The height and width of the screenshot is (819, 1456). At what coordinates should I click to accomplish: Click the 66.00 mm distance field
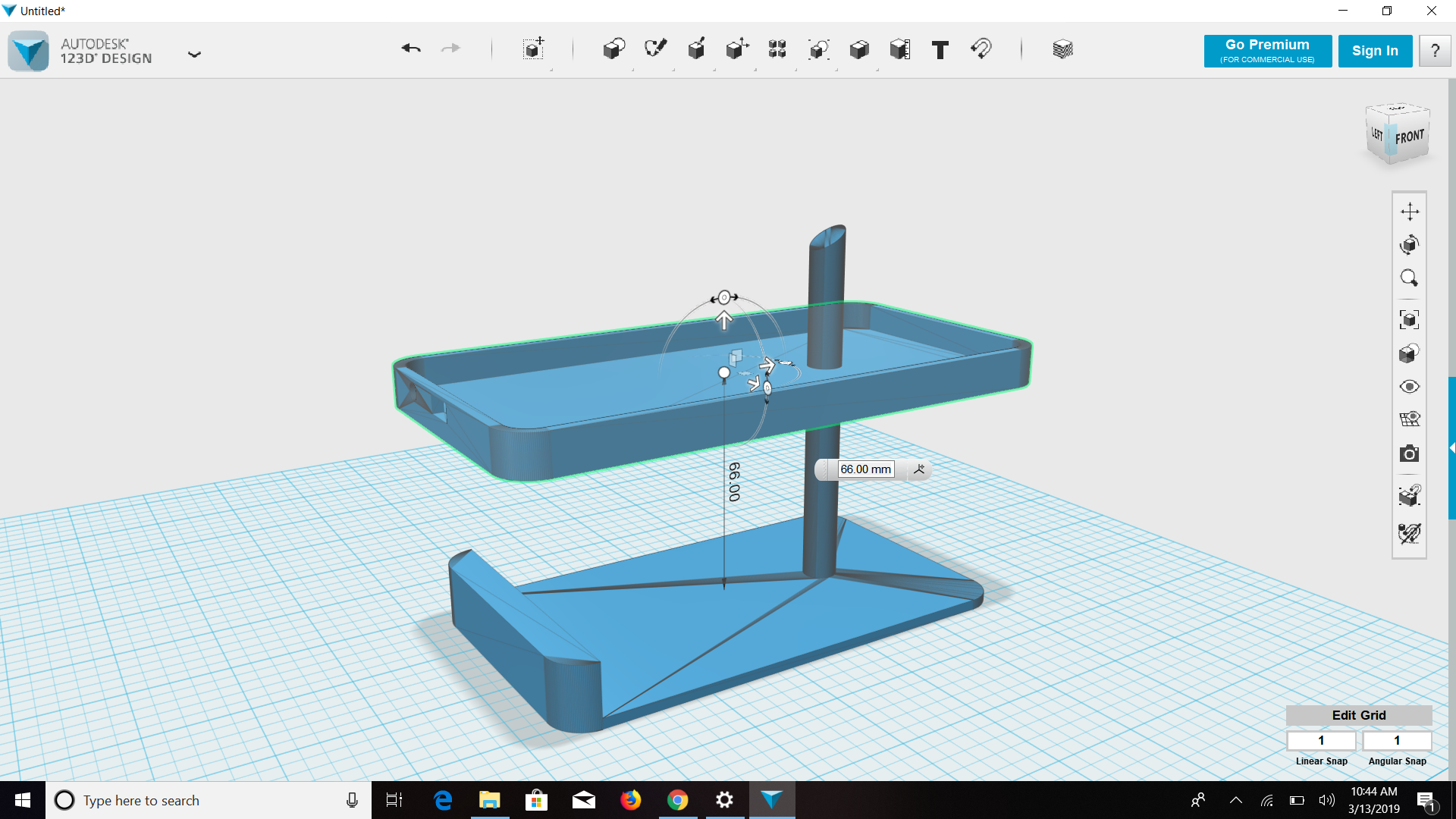[x=865, y=469]
